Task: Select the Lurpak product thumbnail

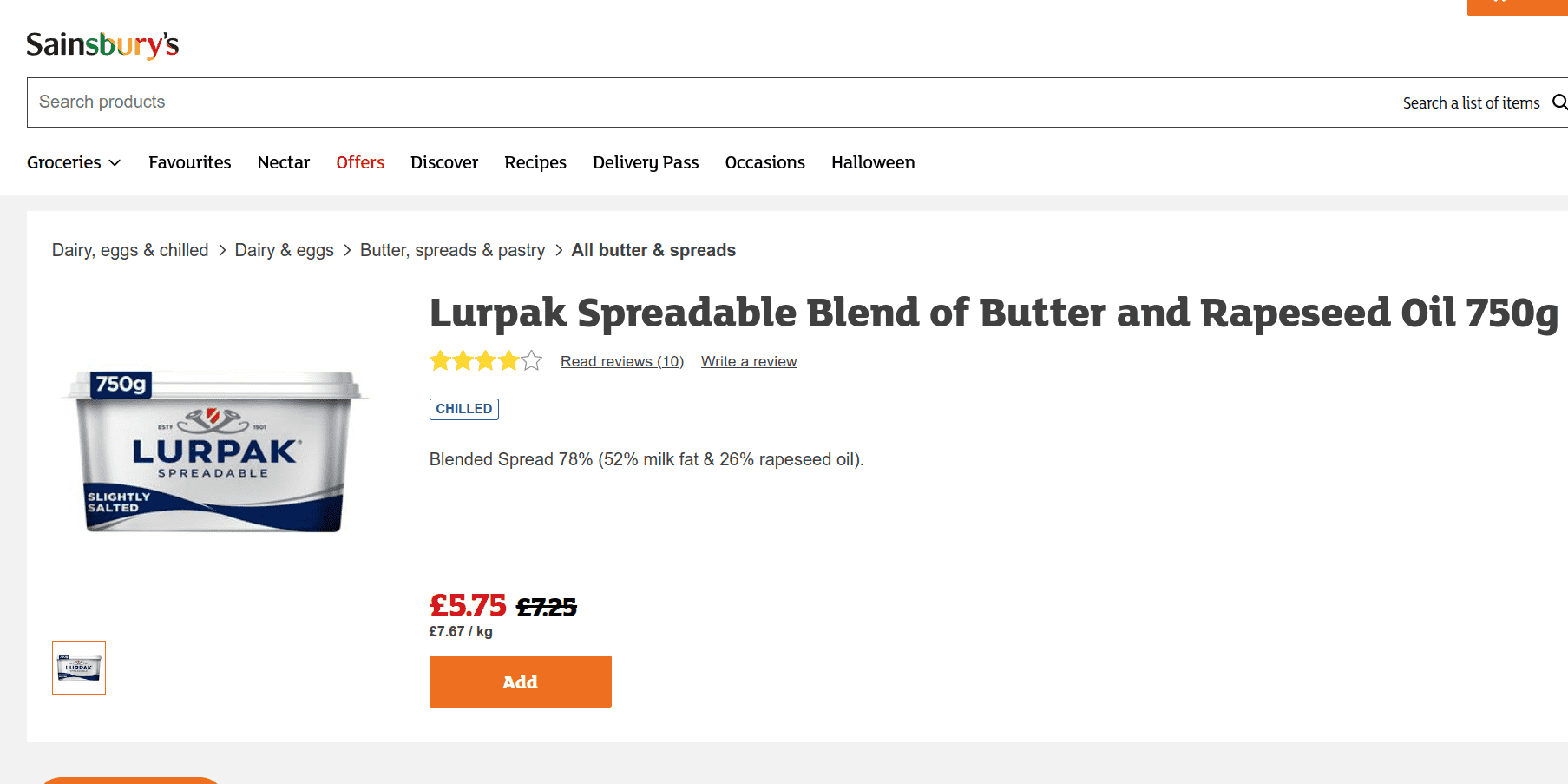Action: click(x=79, y=668)
